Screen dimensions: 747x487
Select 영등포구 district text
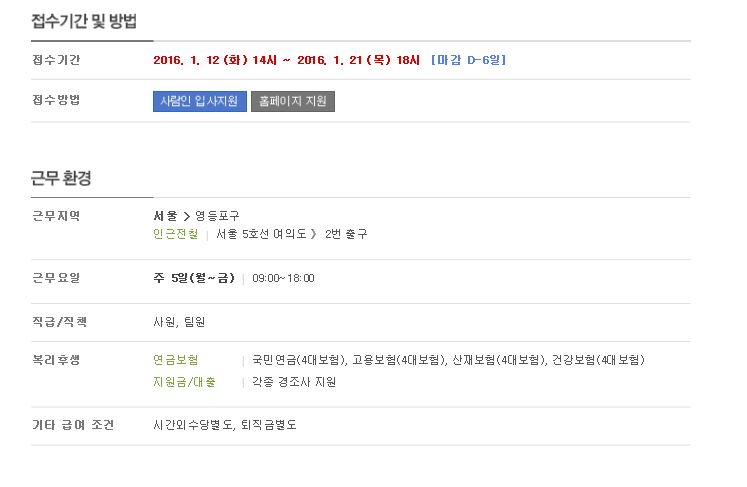[x=217, y=216]
